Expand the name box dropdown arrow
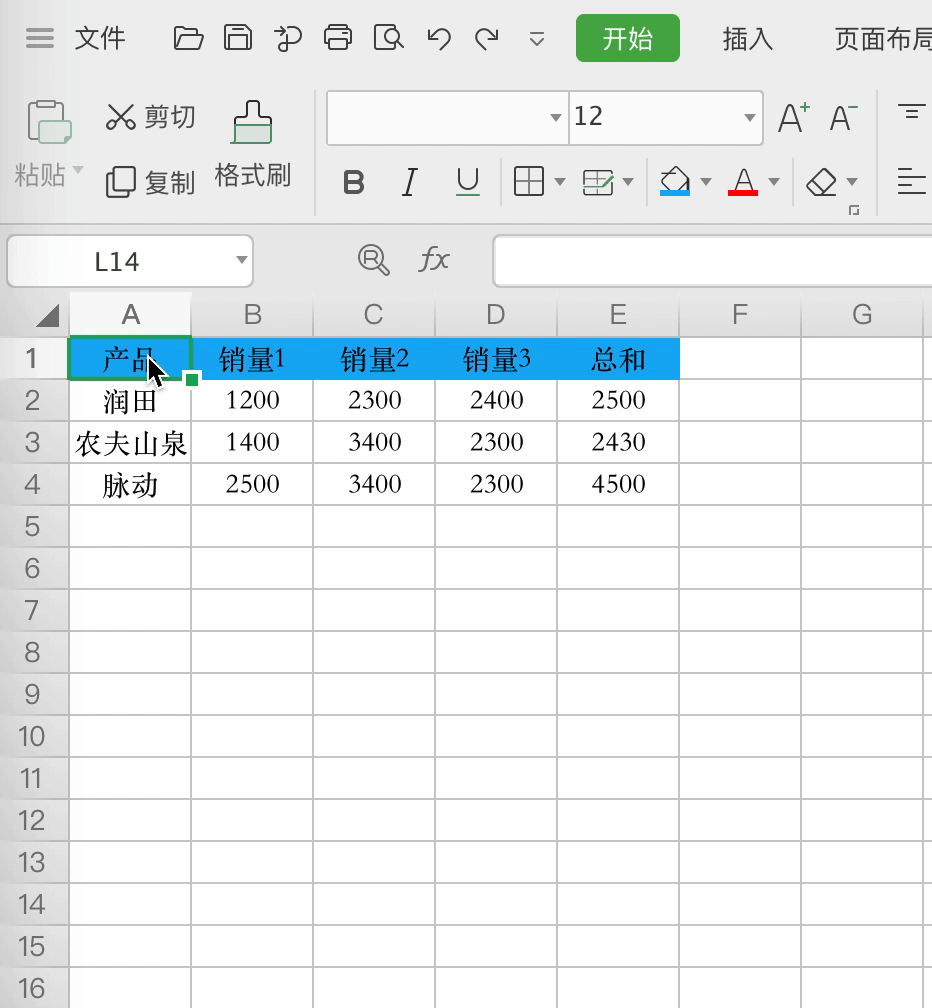Image resolution: width=932 pixels, height=1008 pixels. (242, 260)
